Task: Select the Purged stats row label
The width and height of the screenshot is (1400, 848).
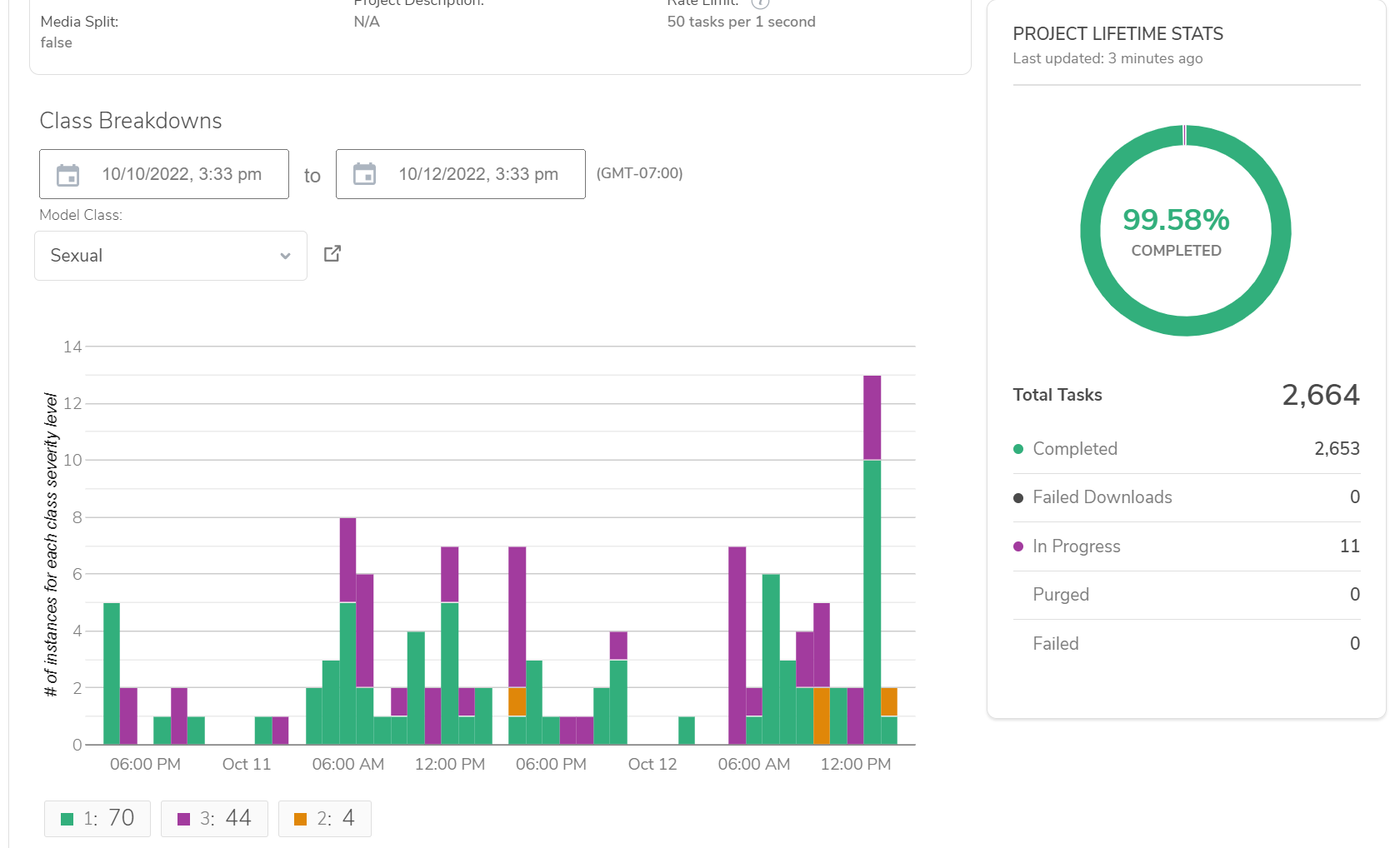Action: (x=1060, y=595)
